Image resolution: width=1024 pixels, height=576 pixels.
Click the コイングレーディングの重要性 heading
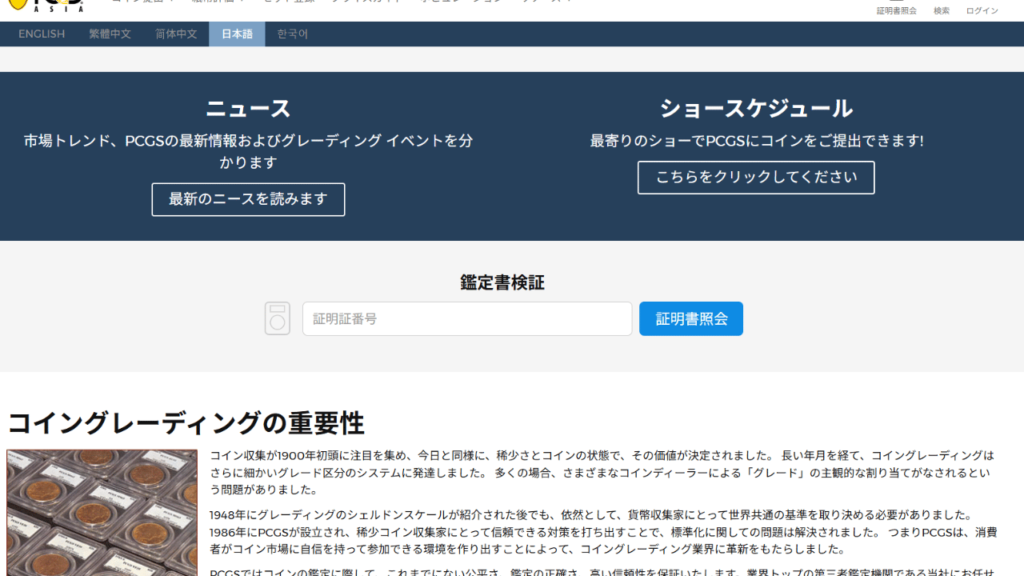pyautogui.click(x=185, y=423)
